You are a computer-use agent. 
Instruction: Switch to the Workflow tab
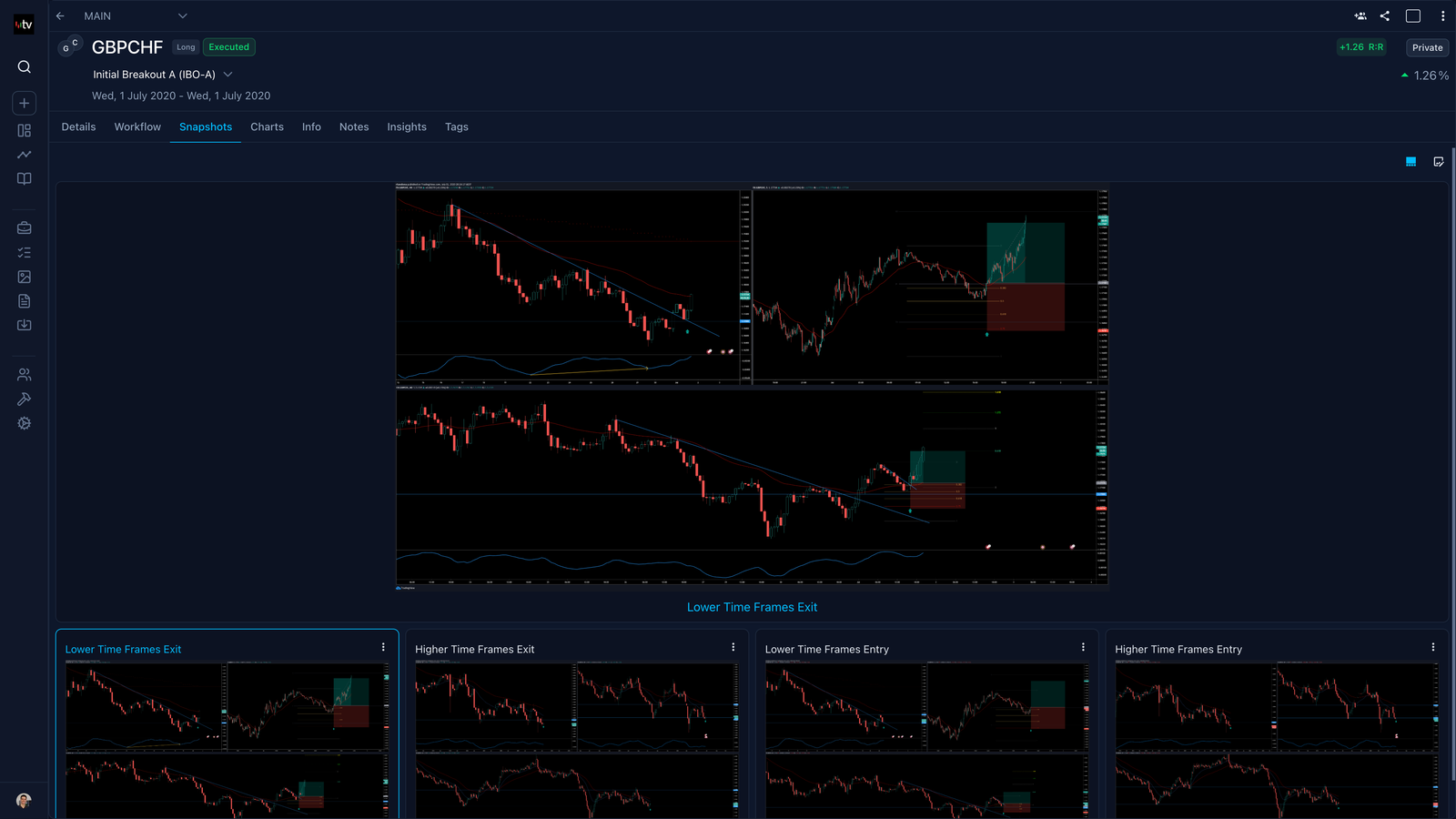[137, 127]
